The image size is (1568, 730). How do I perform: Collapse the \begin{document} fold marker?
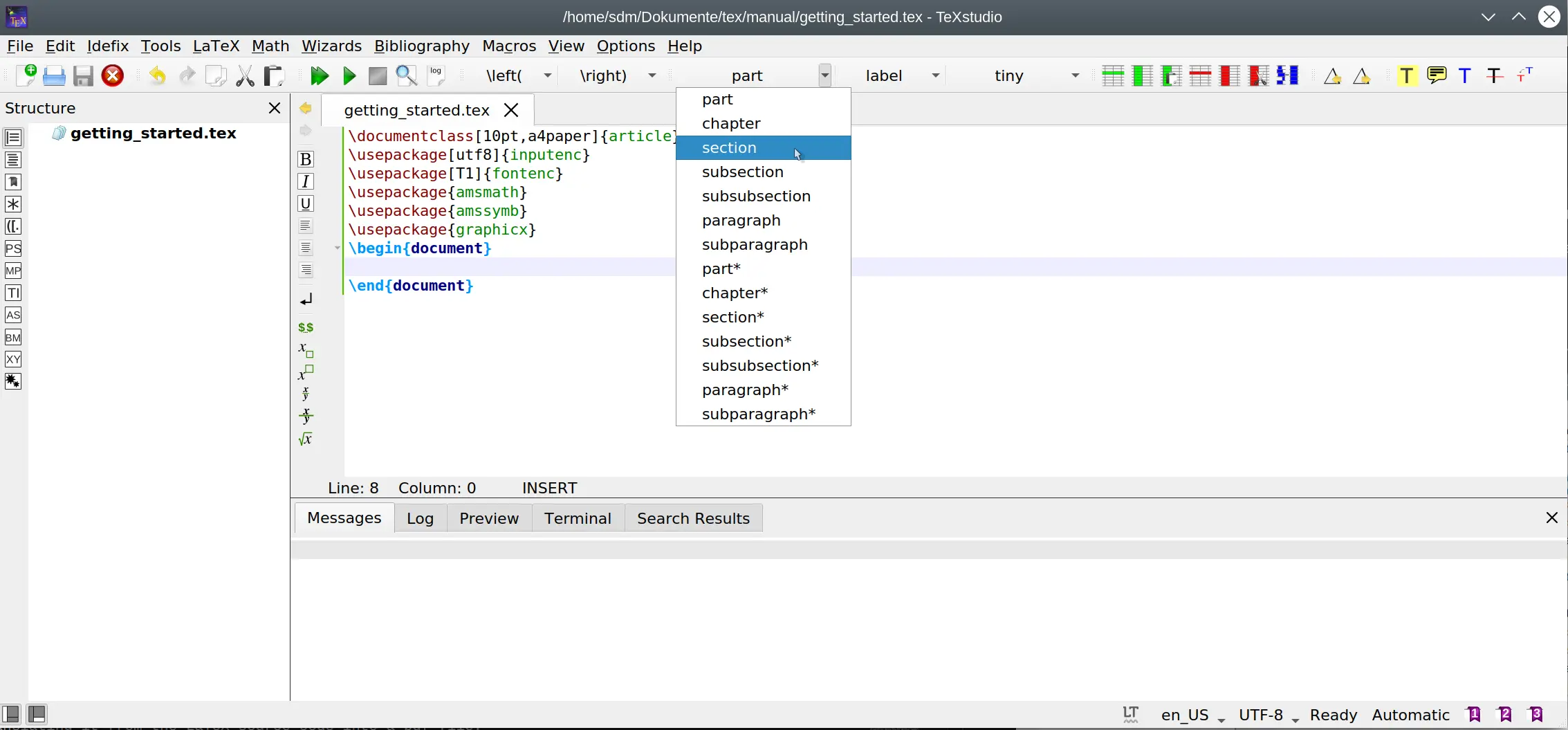(x=338, y=248)
